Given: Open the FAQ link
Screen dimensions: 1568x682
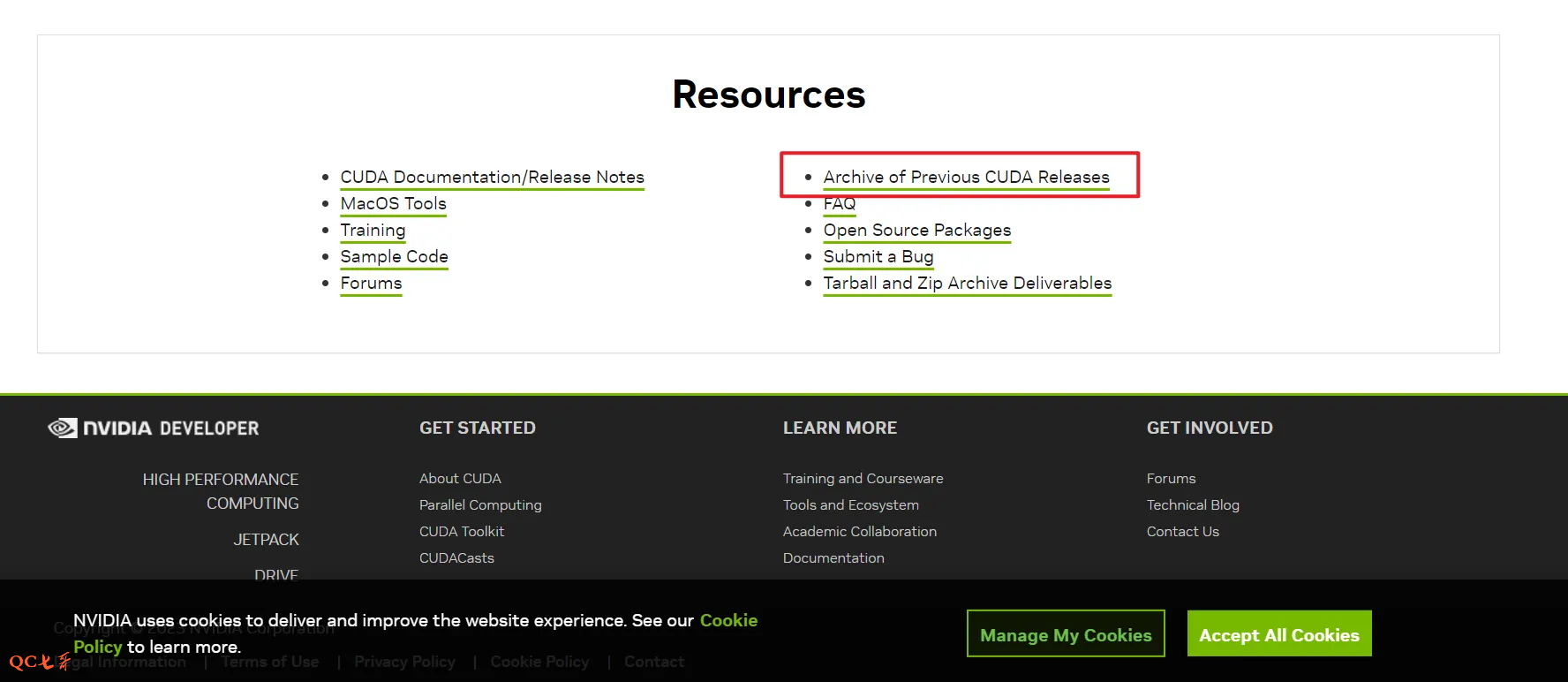Looking at the screenshot, I should [x=839, y=203].
